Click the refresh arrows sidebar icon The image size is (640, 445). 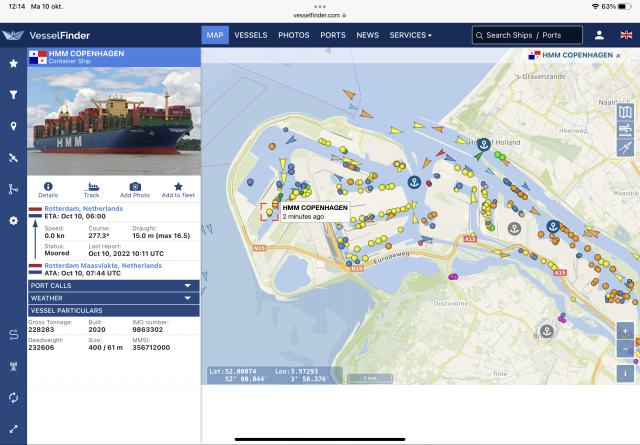13,397
